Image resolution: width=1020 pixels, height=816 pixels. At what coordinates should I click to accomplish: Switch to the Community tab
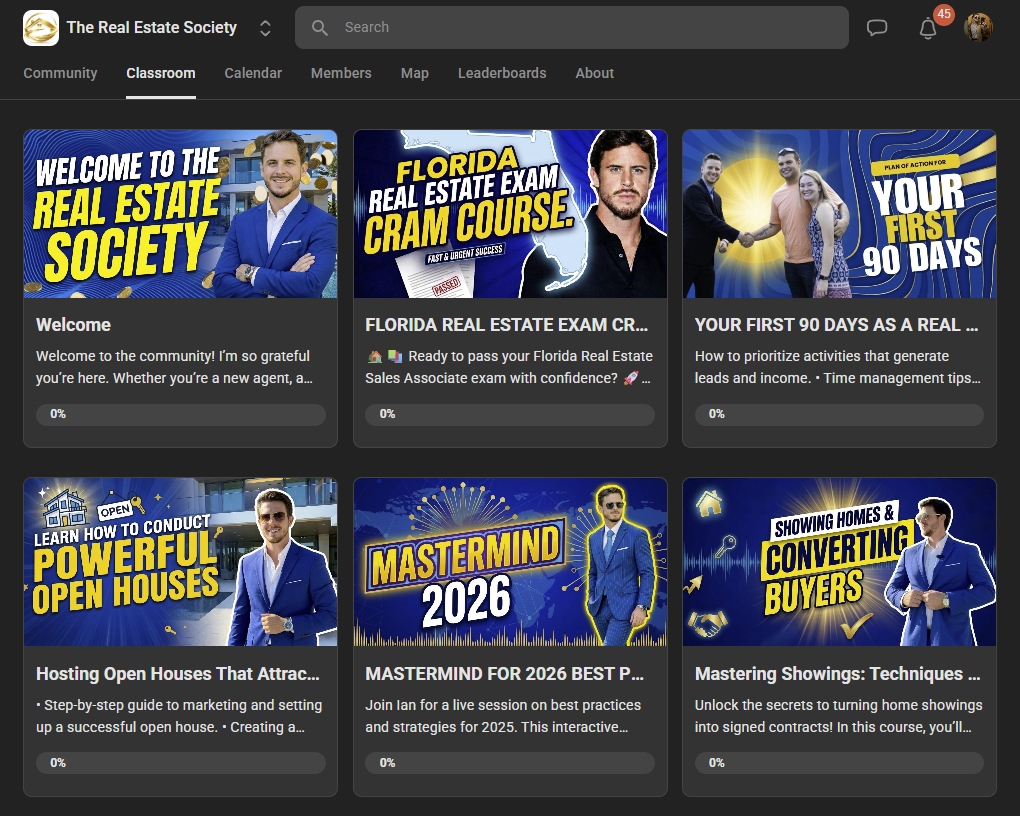[60, 73]
